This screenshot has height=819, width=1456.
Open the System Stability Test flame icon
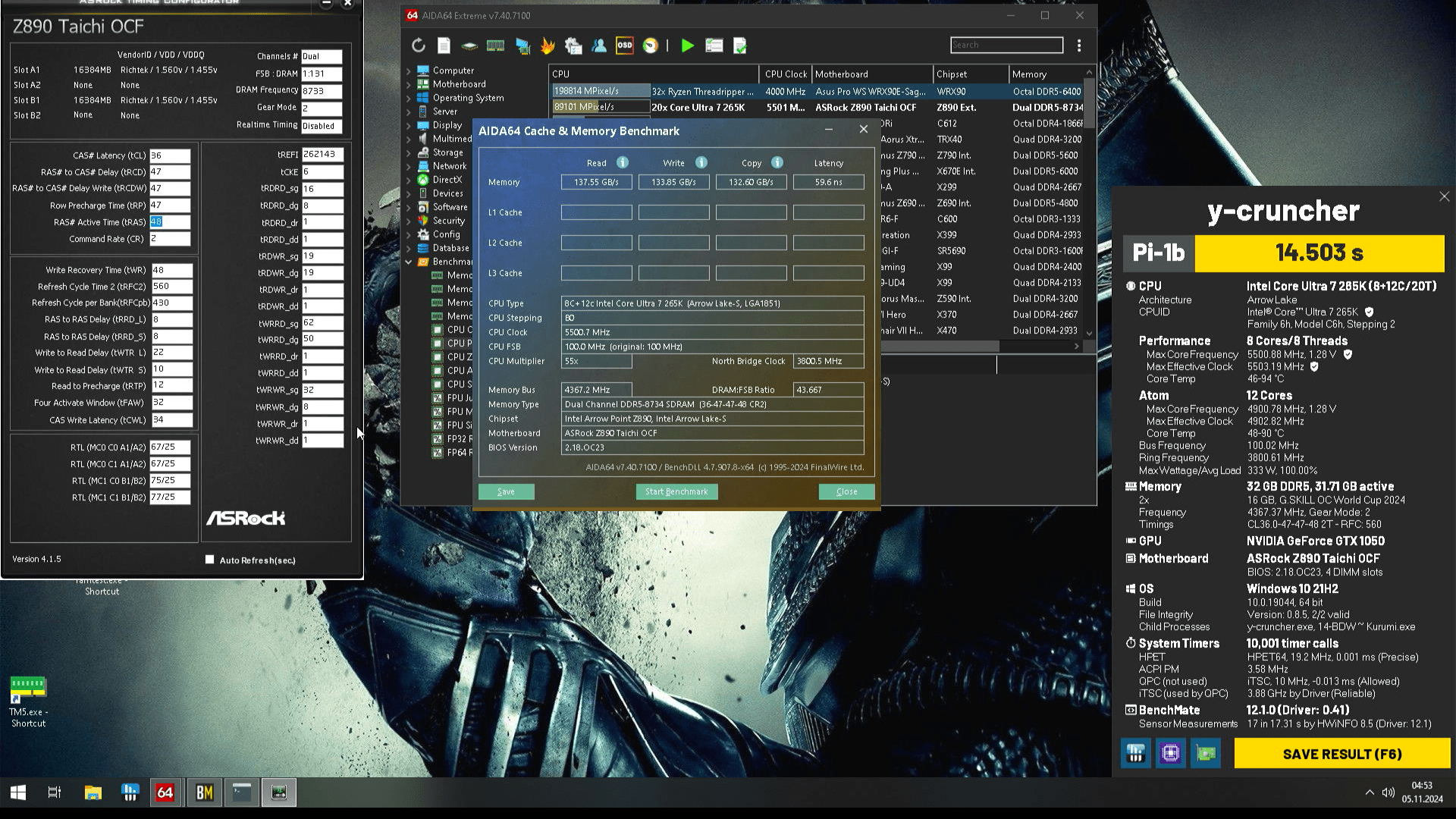pos(548,45)
